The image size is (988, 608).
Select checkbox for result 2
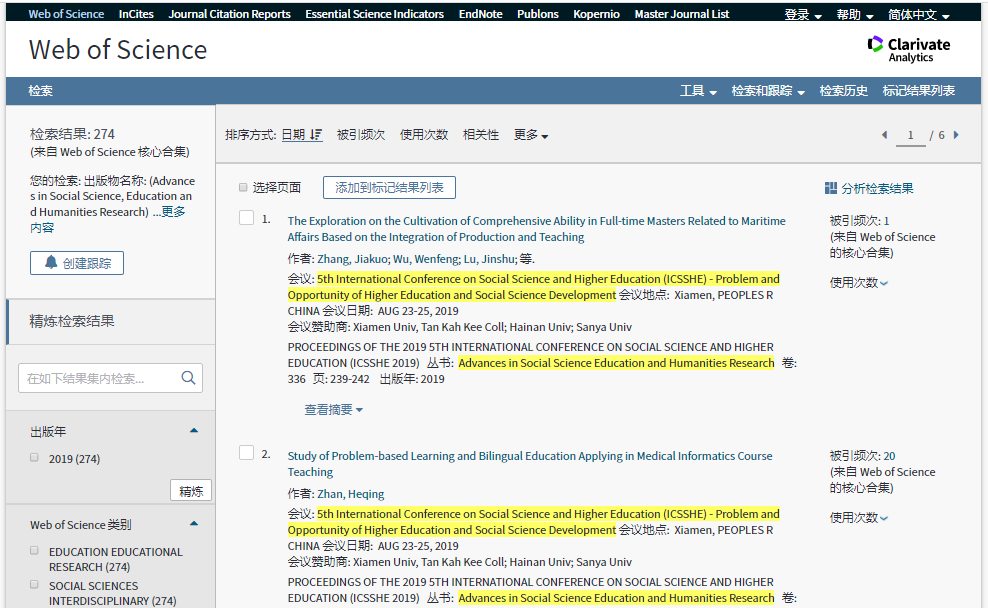(x=246, y=452)
